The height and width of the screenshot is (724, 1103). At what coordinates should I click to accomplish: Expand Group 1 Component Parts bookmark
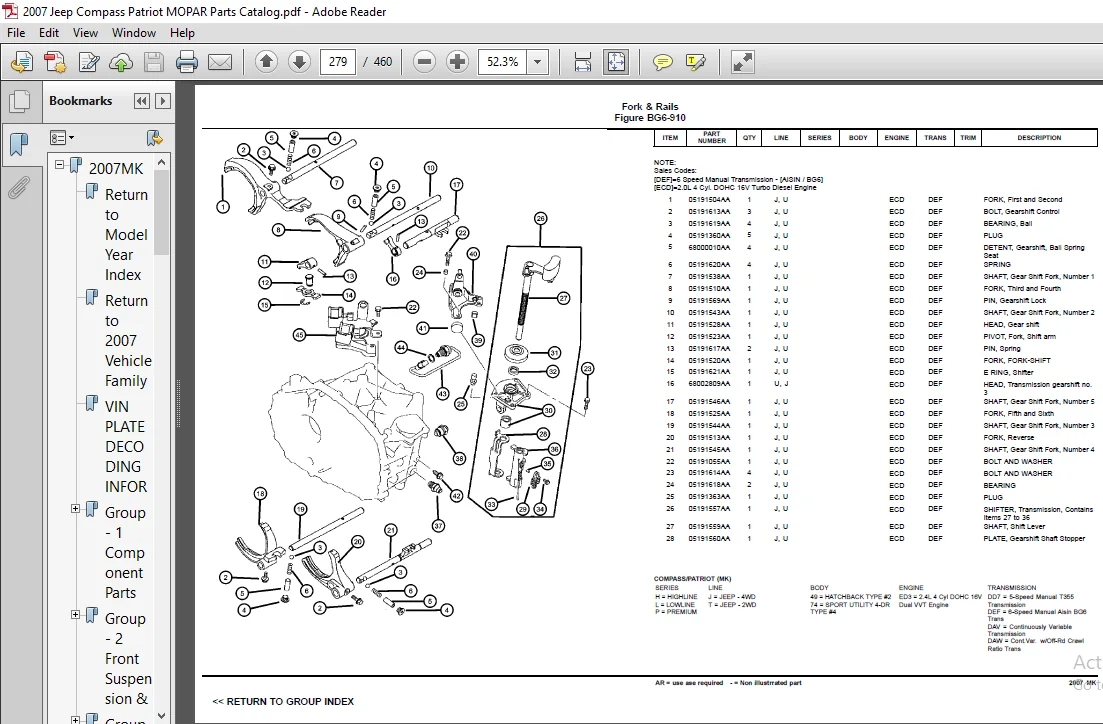(x=75, y=509)
